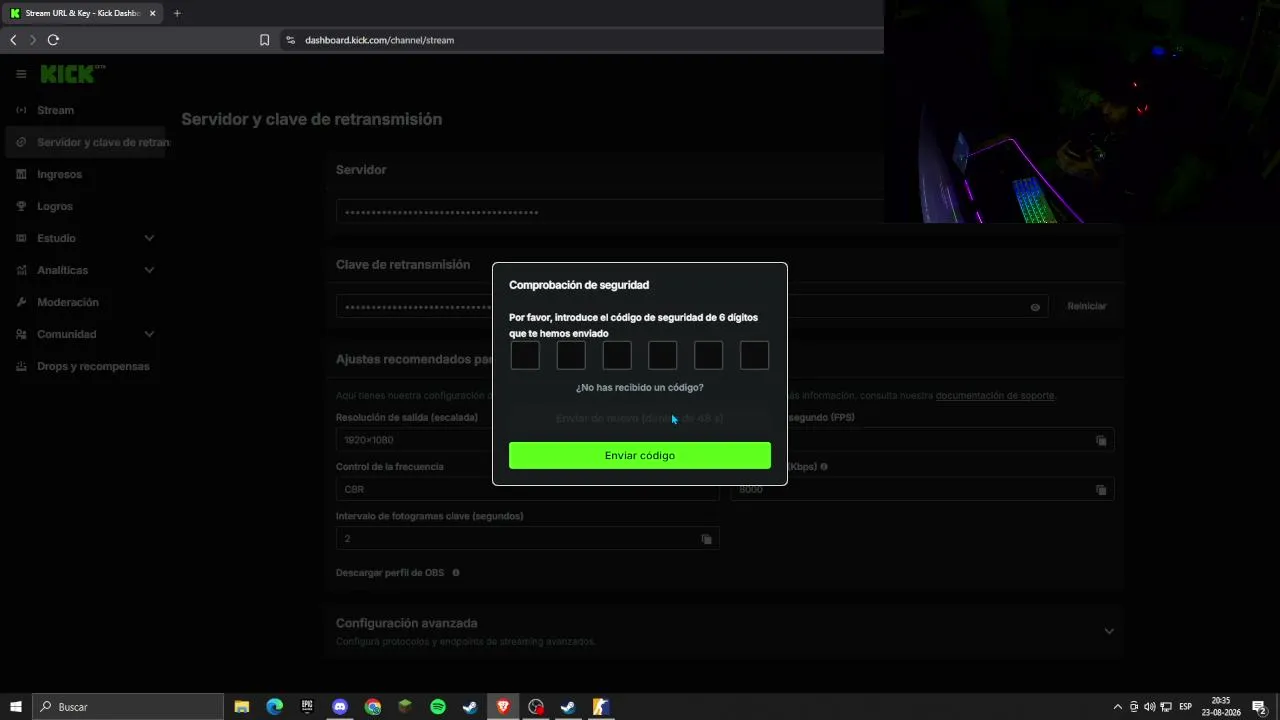Image resolution: width=1280 pixels, height=720 pixels.
Task: Open Counter-Strike icon in taskbar
Action: pos(600,707)
